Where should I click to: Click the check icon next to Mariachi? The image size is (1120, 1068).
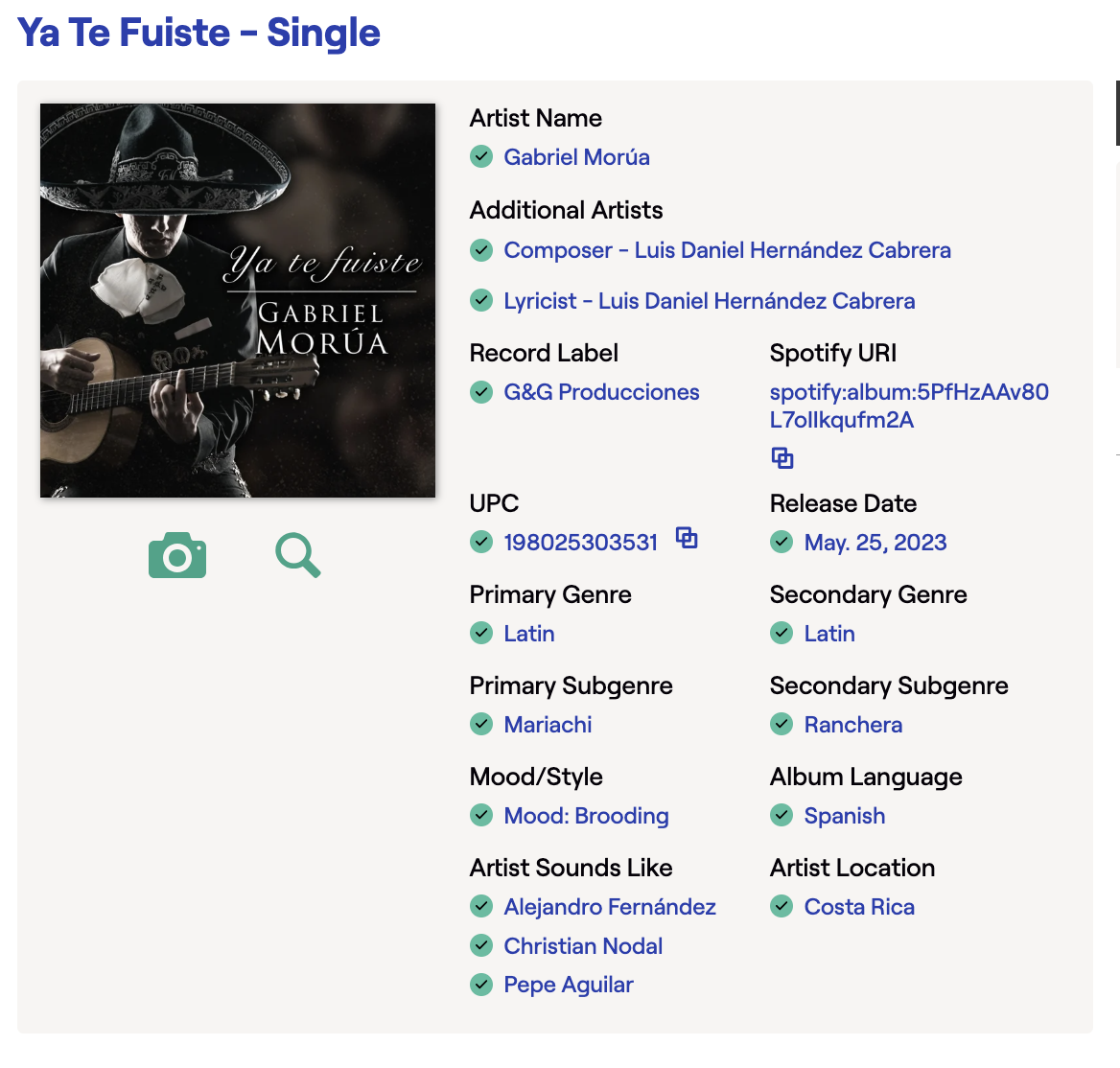(481, 725)
